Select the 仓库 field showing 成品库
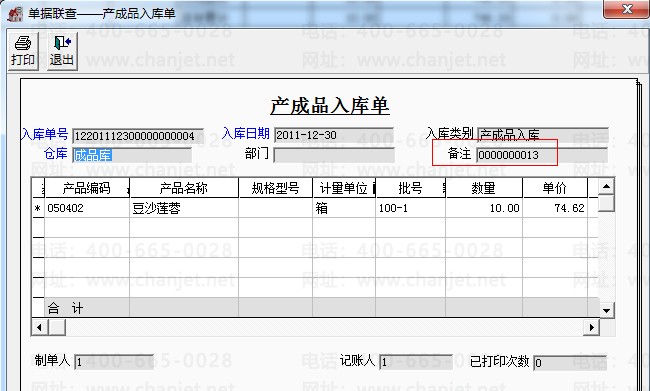650x391 pixels. pos(132,155)
